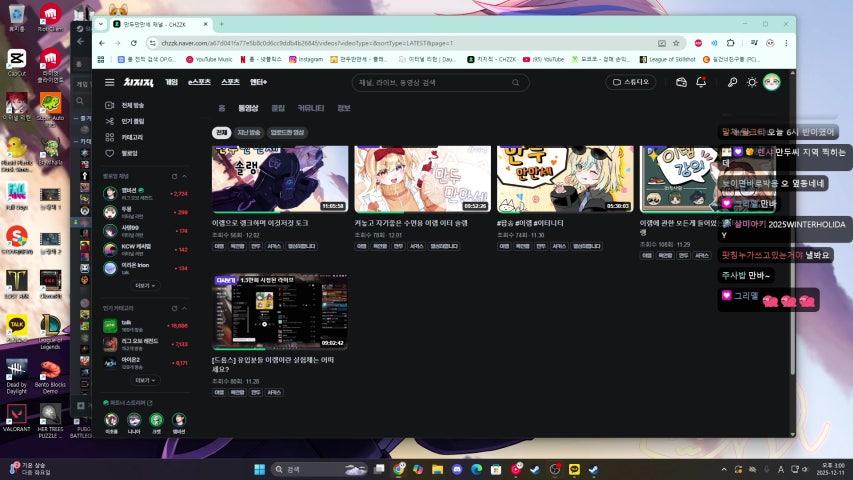
Task: Open the 아이온2 category entry
Action: tap(145, 362)
